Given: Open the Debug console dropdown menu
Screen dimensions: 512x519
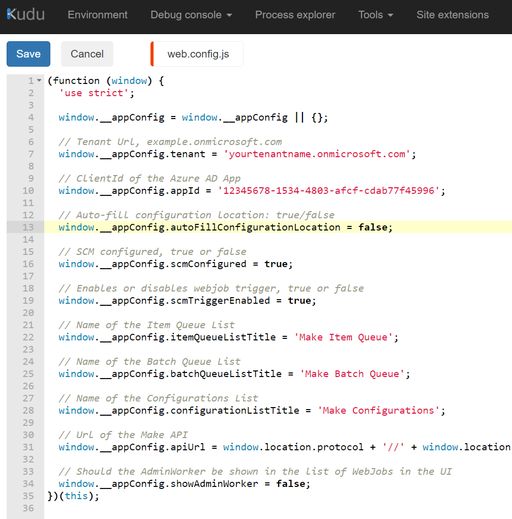Looking at the screenshot, I should pos(191,15).
